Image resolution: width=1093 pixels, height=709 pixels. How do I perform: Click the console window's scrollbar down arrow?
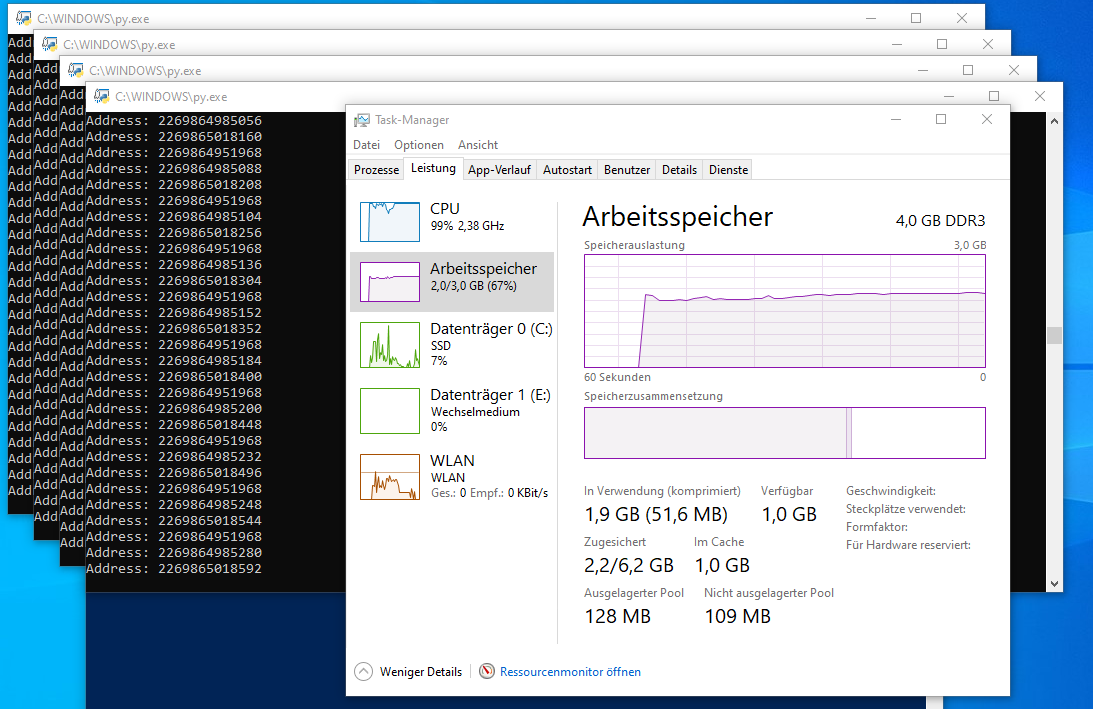1053,583
